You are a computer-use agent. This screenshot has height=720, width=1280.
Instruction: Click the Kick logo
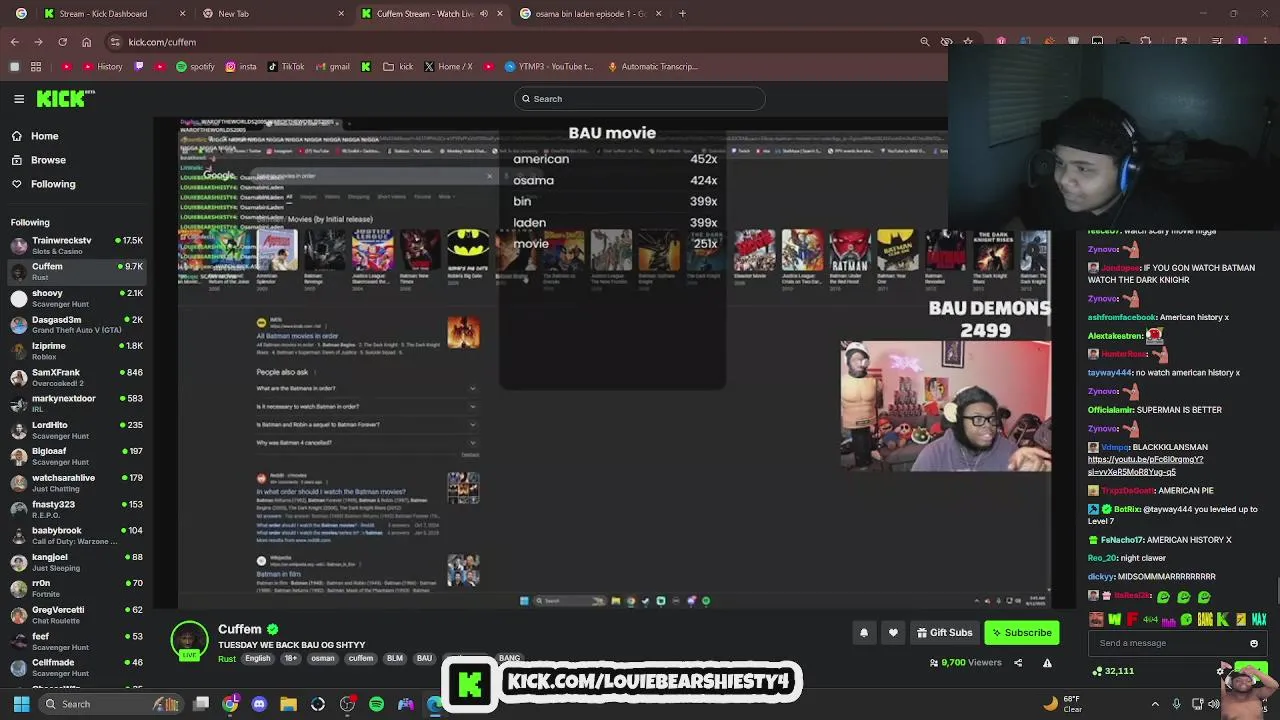click(x=65, y=98)
